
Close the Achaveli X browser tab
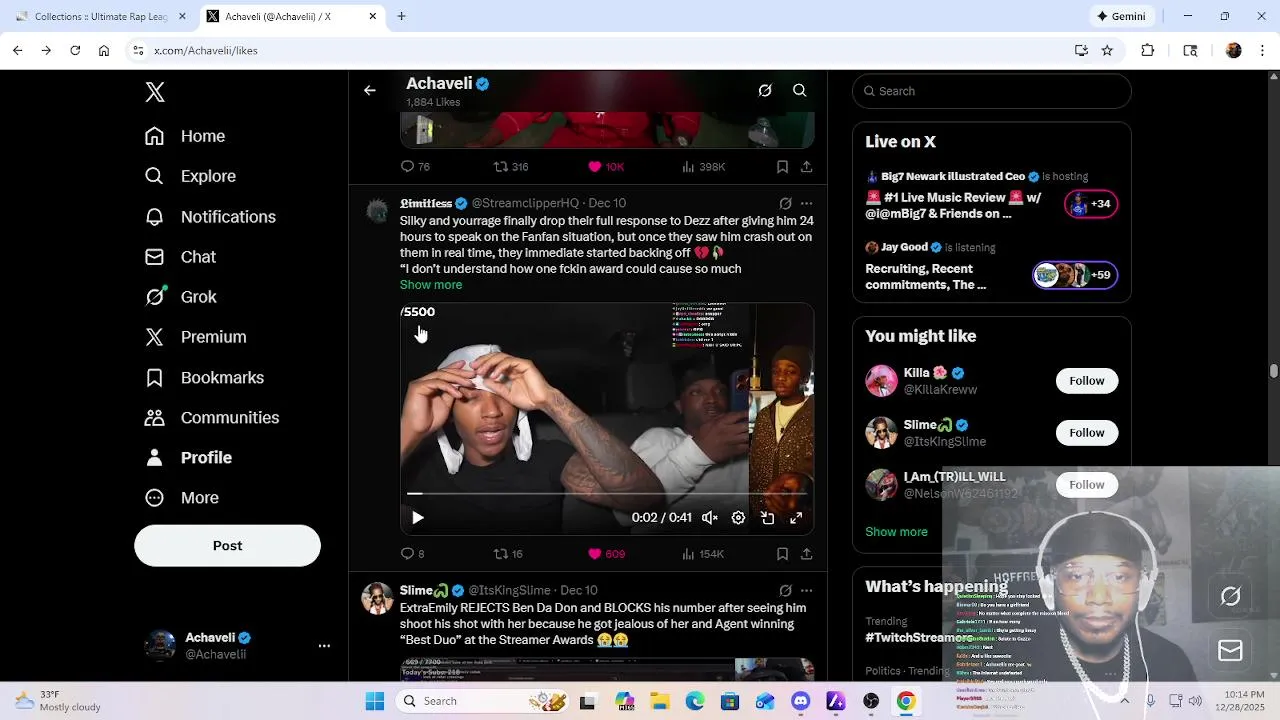click(x=373, y=16)
